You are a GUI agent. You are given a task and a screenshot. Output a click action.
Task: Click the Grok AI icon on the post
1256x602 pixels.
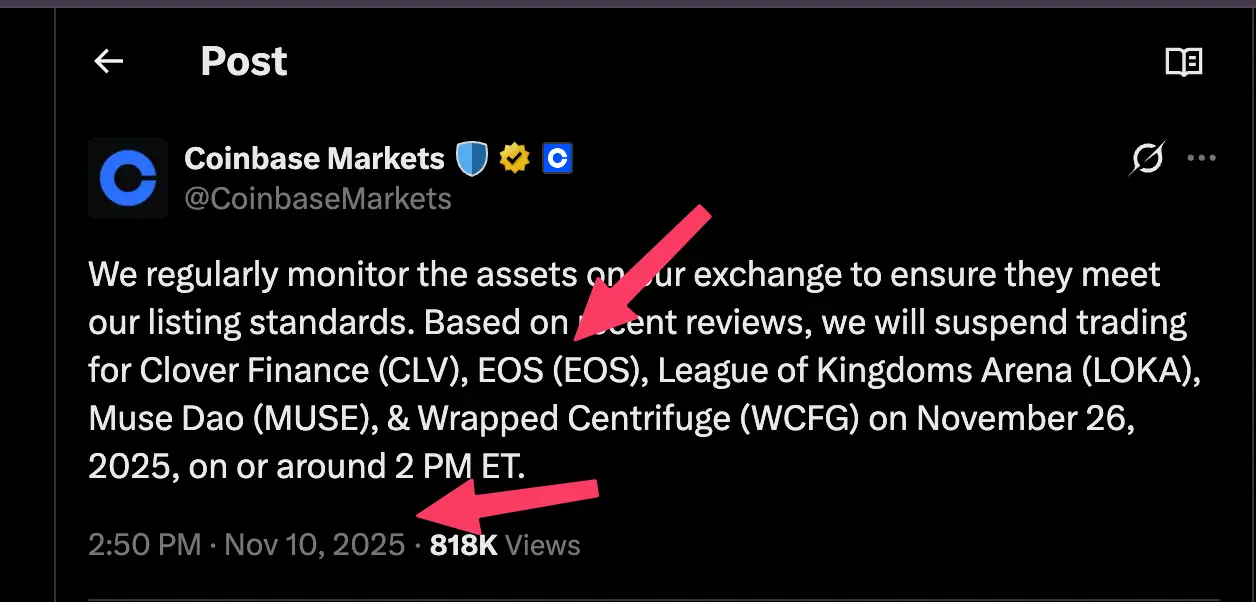coord(1146,158)
